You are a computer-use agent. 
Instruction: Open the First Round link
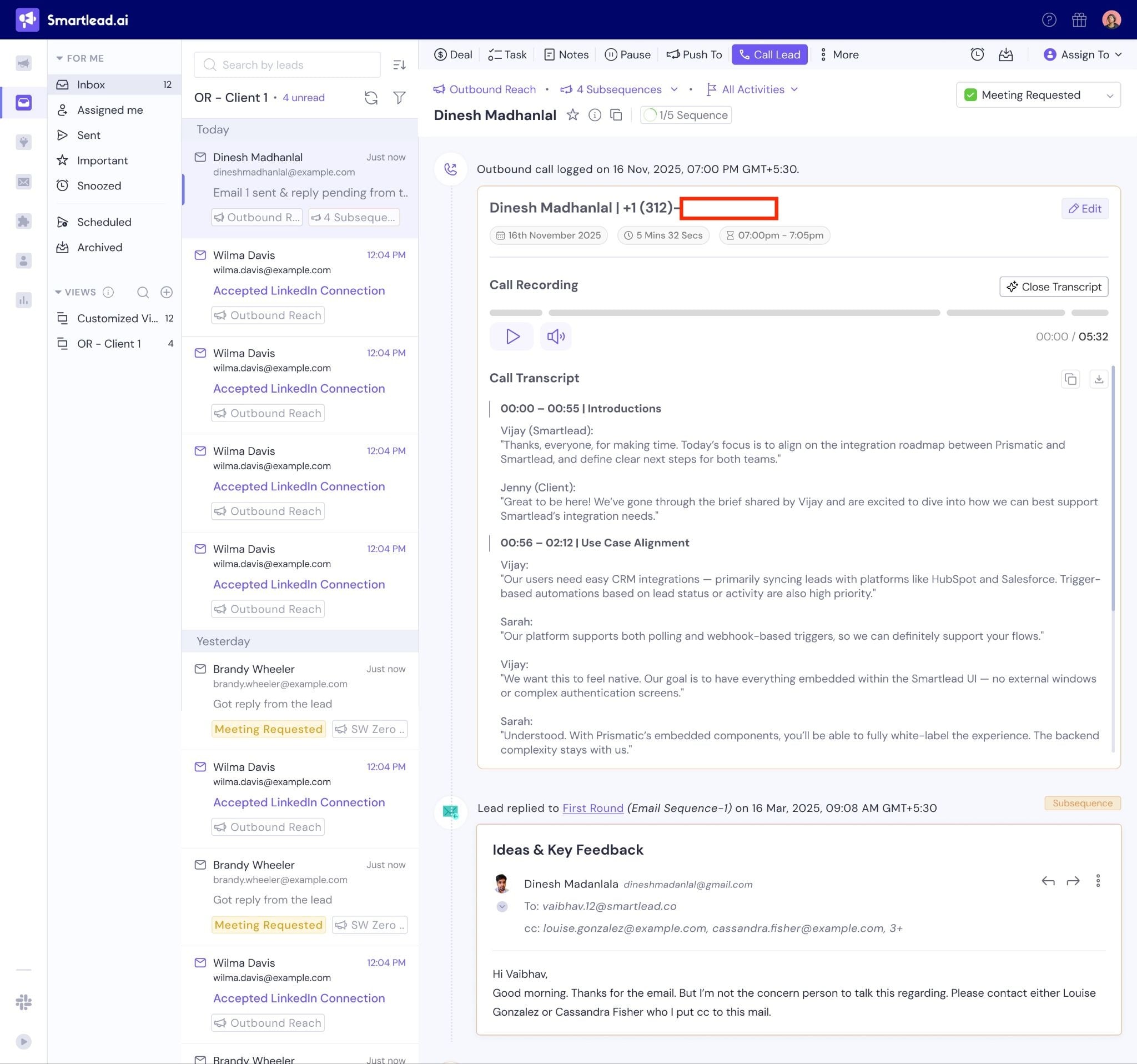[x=592, y=808]
